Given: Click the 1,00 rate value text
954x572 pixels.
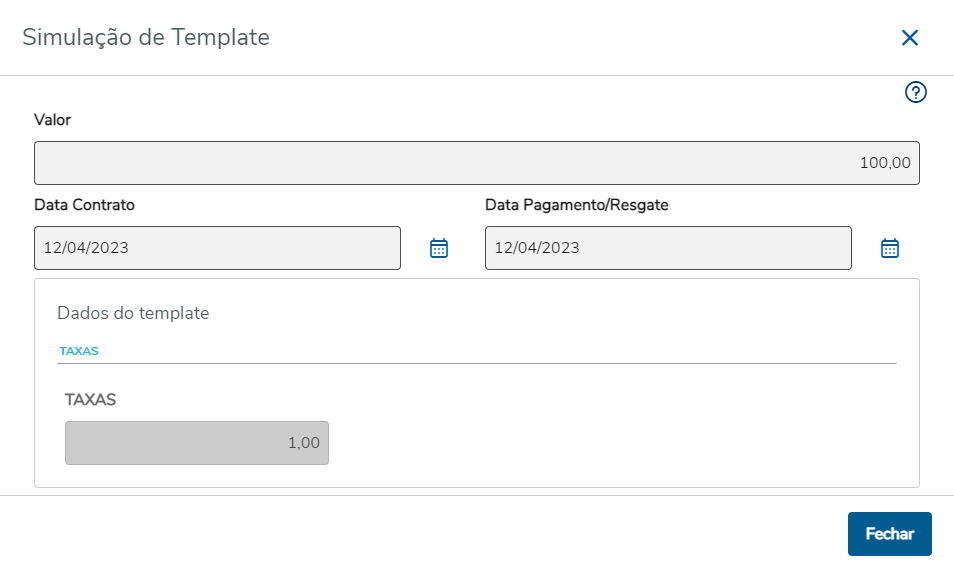Looking at the screenshot, I should [304, 443].
